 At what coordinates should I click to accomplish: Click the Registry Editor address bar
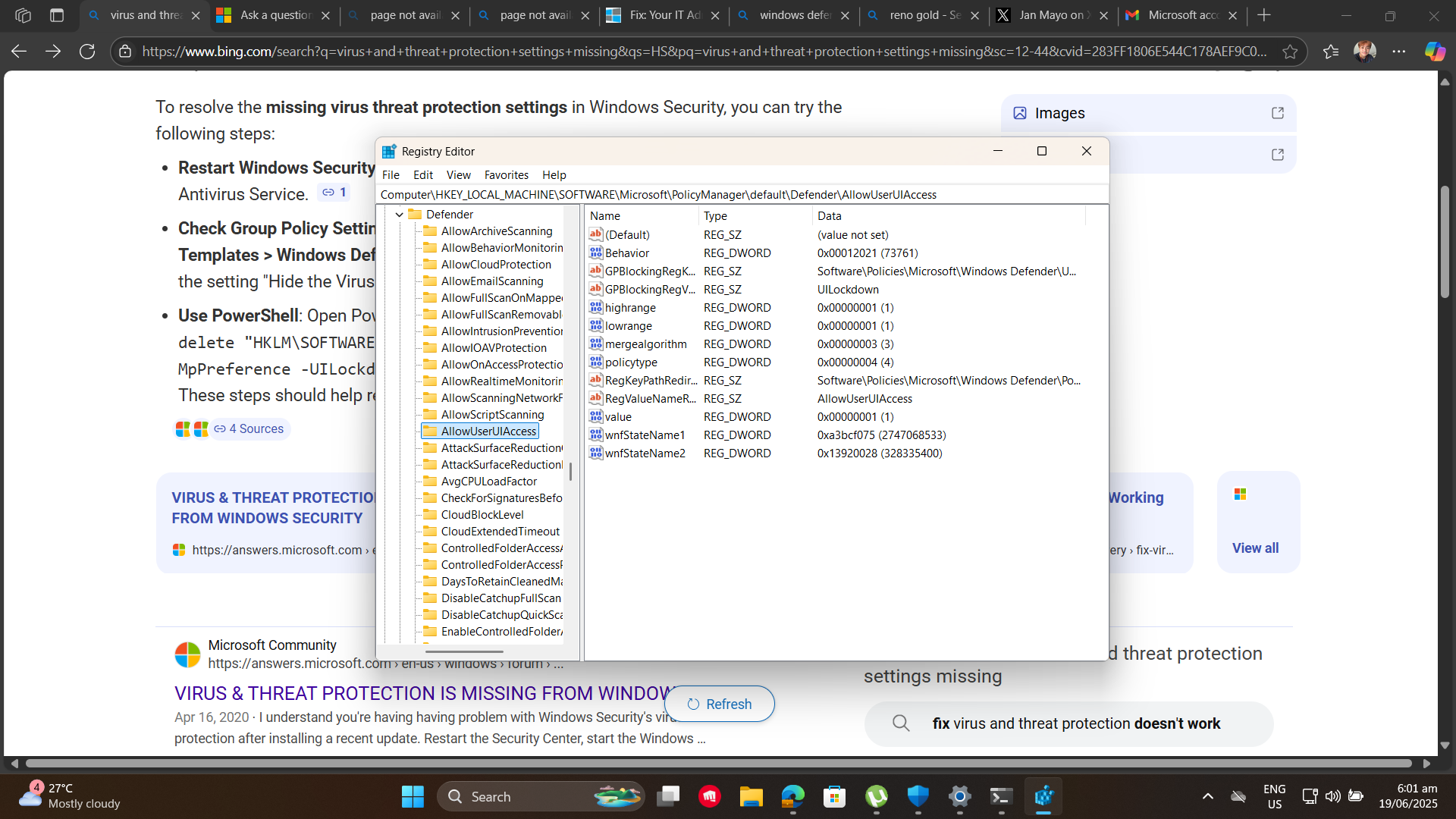tap(742, 195)
